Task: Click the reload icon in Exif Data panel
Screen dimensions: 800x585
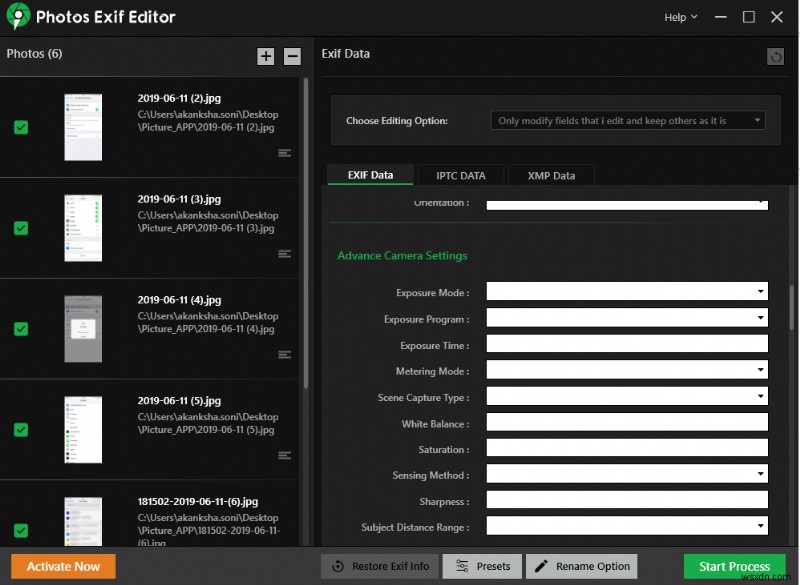Action: (776, 56)
